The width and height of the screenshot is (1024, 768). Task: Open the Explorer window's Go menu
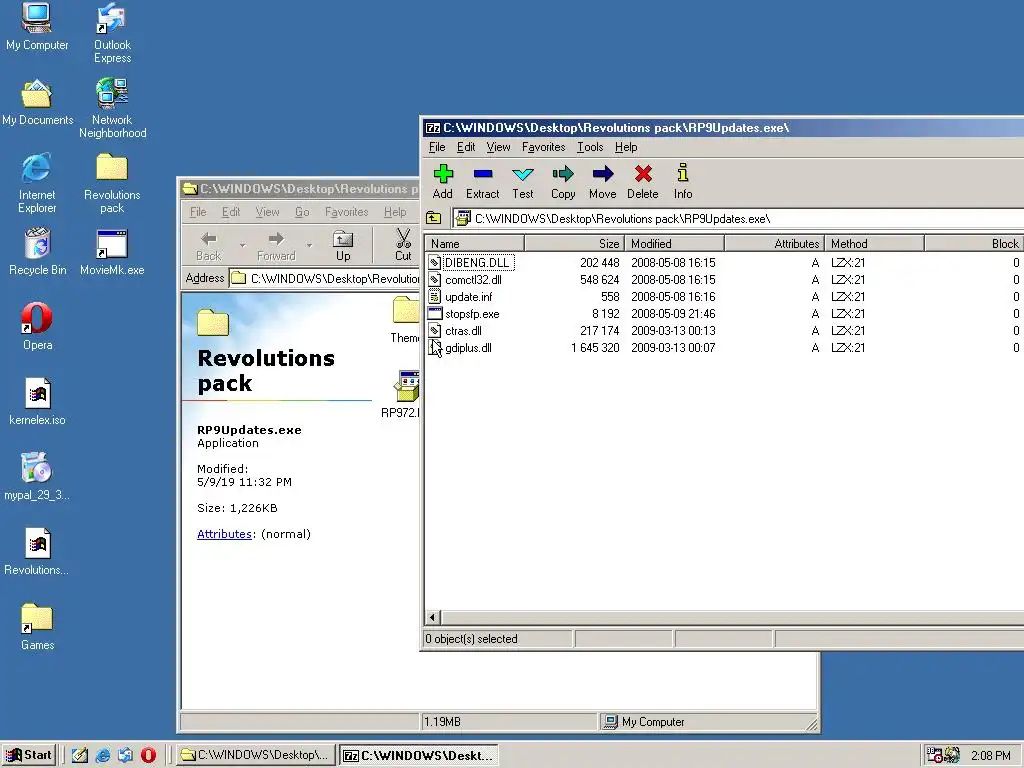tap(302, 212)
